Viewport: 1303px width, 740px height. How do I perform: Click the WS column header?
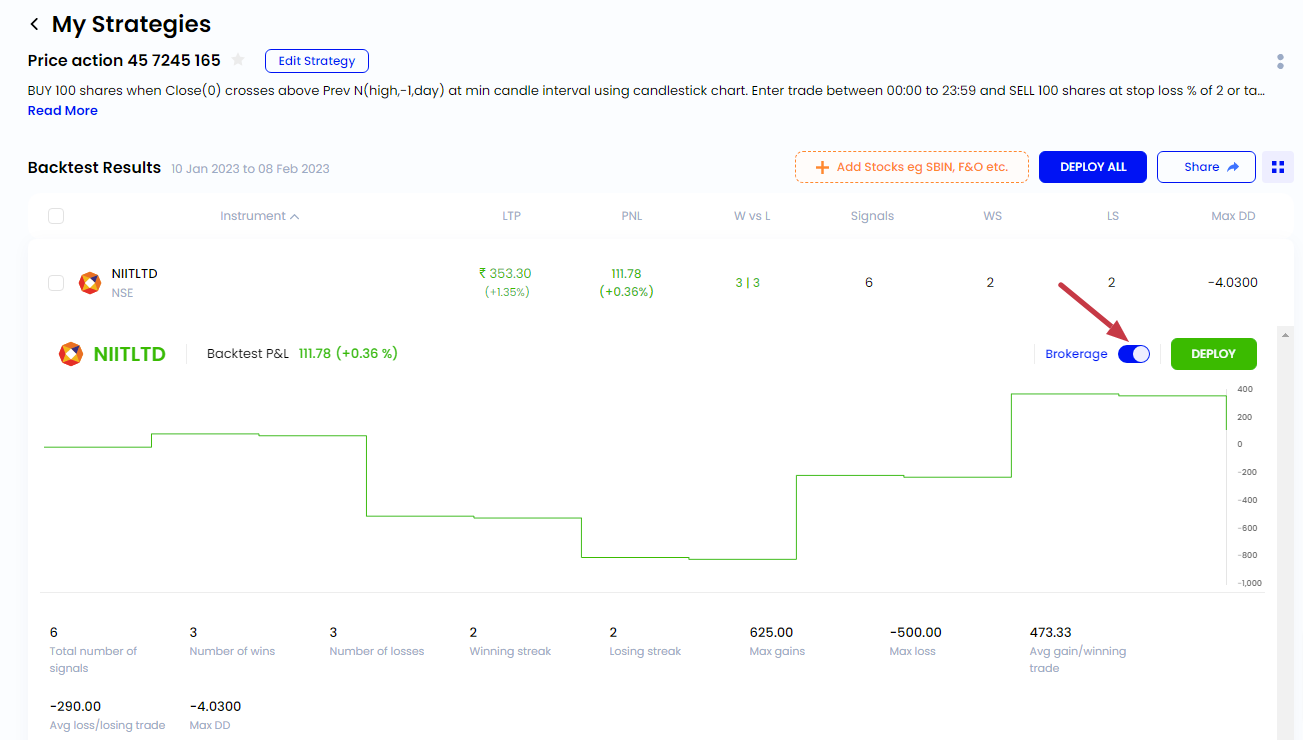[x=992, y=216]
